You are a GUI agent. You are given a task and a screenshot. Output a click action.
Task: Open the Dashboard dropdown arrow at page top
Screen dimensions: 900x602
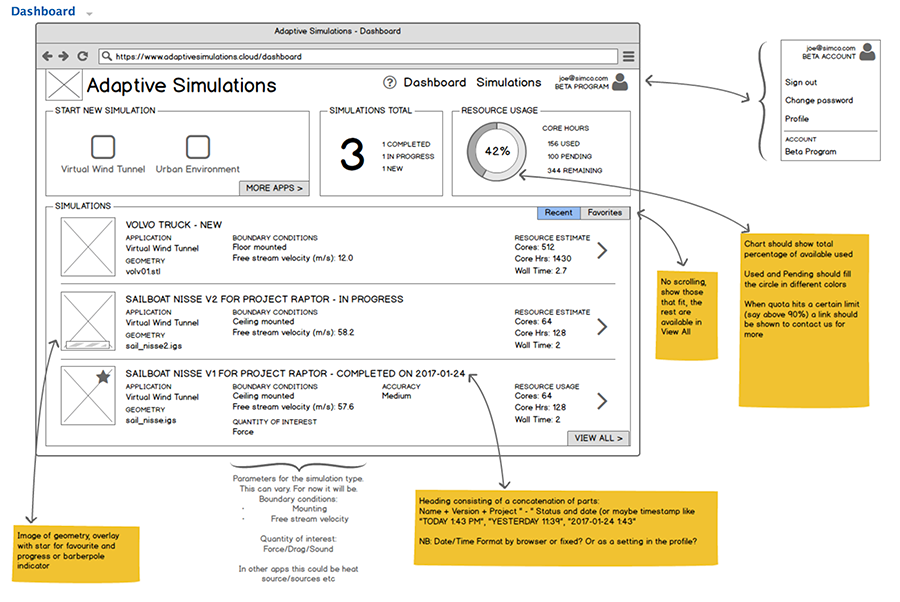[x=89, y=13]
